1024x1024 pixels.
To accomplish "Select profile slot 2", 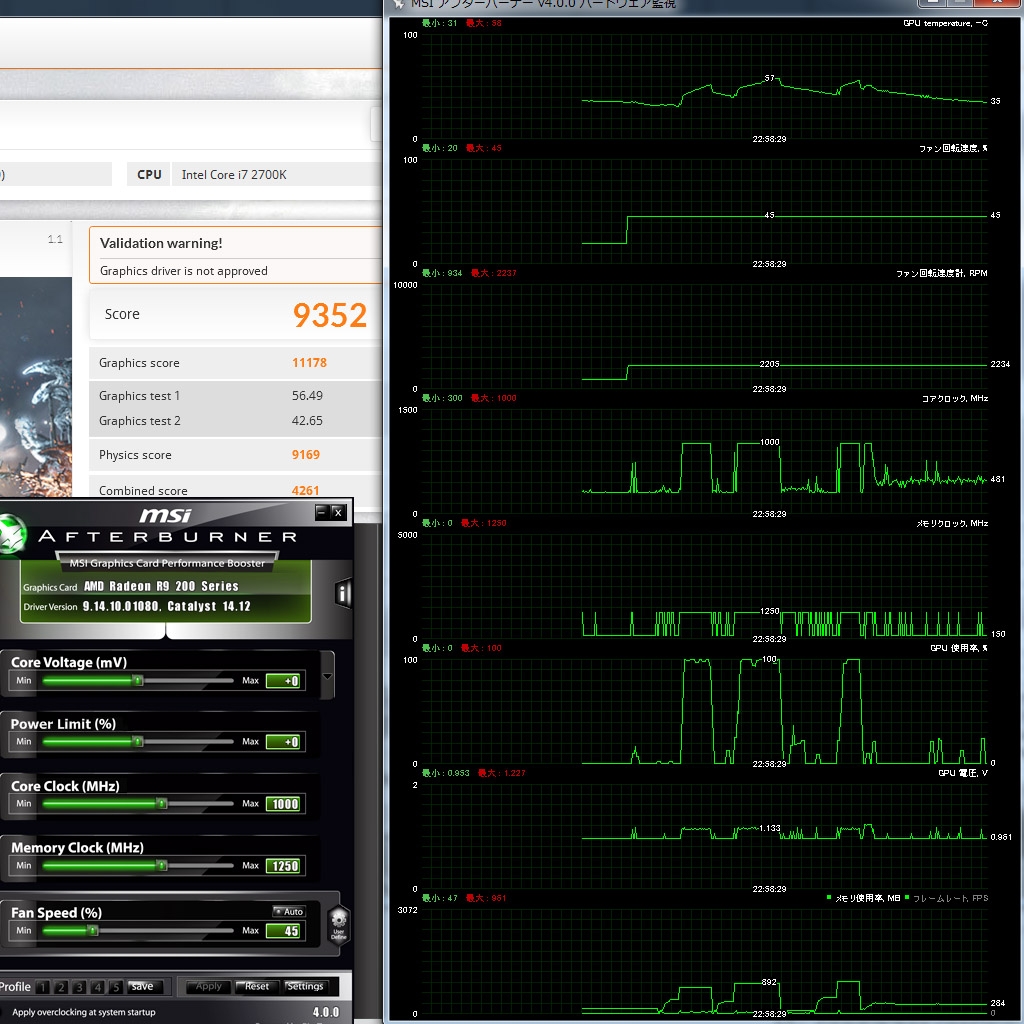I will (61, 987).
